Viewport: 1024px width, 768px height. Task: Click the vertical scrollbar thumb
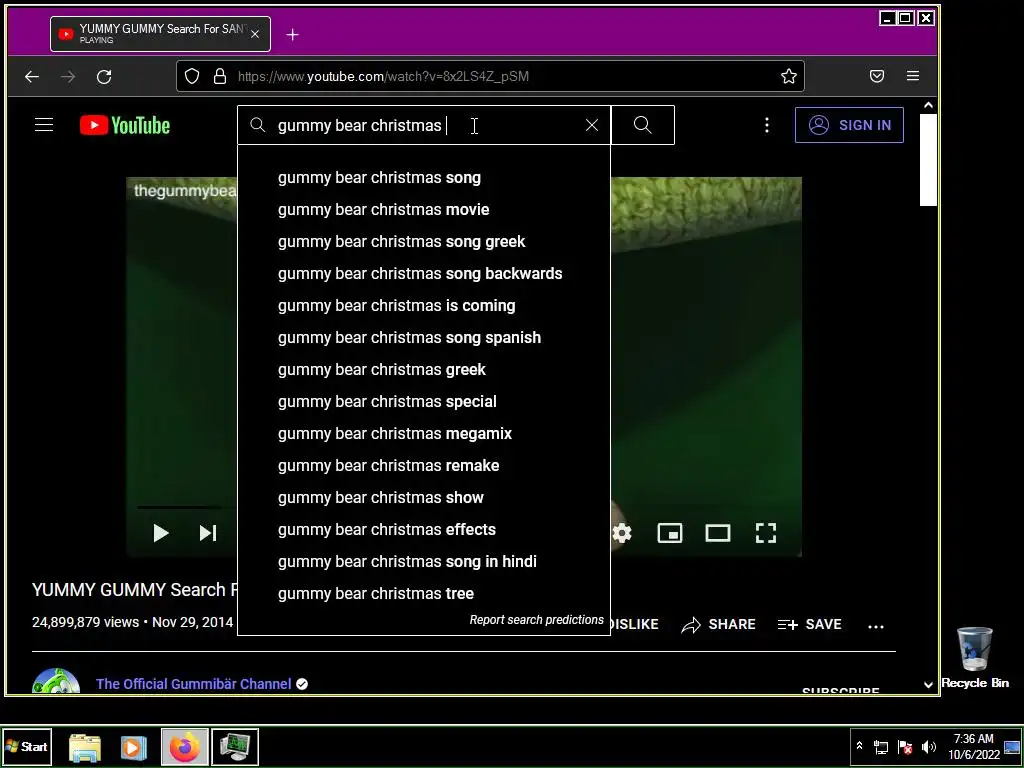tap(928, 159)
